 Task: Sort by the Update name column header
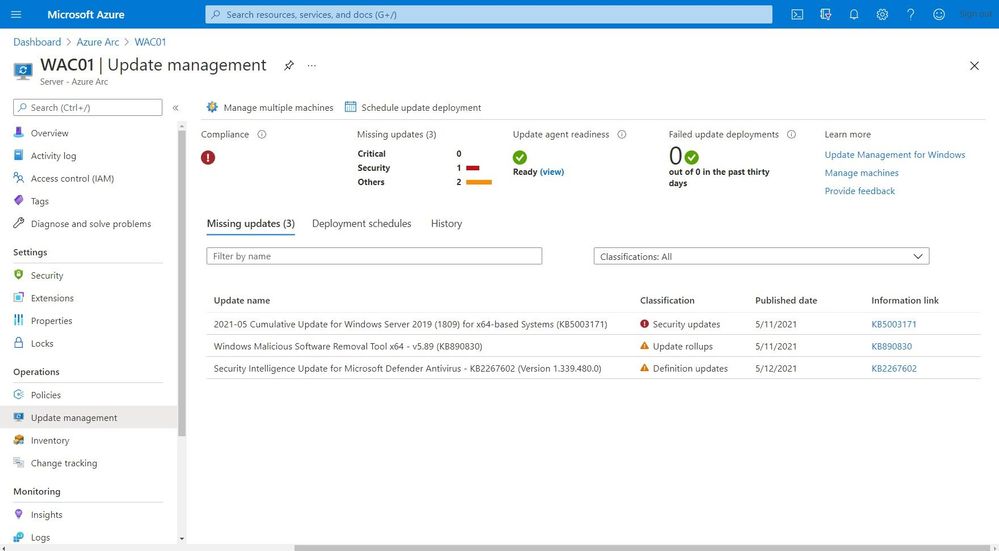coord(241,301)
